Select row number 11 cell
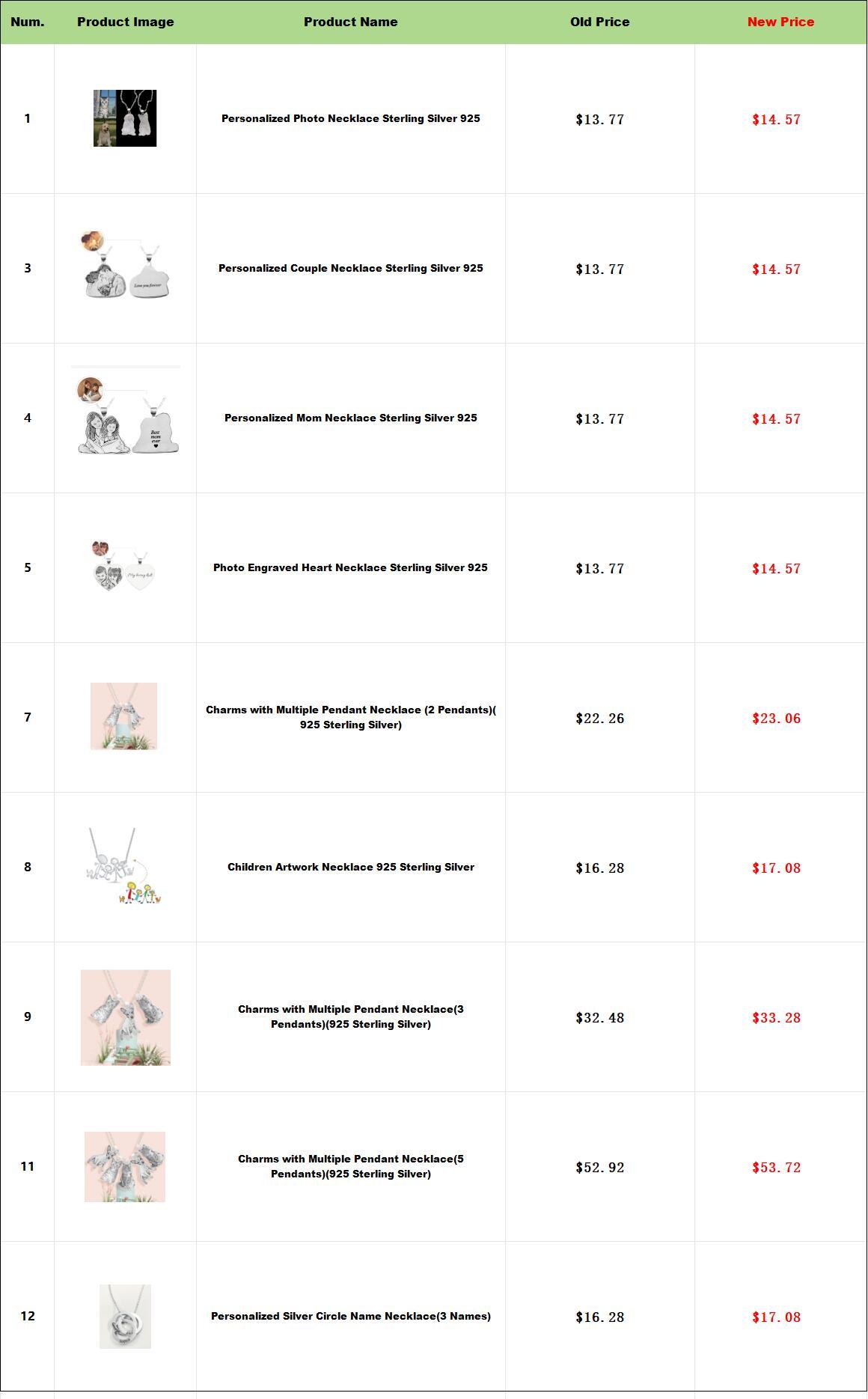 coord(28,1166)
